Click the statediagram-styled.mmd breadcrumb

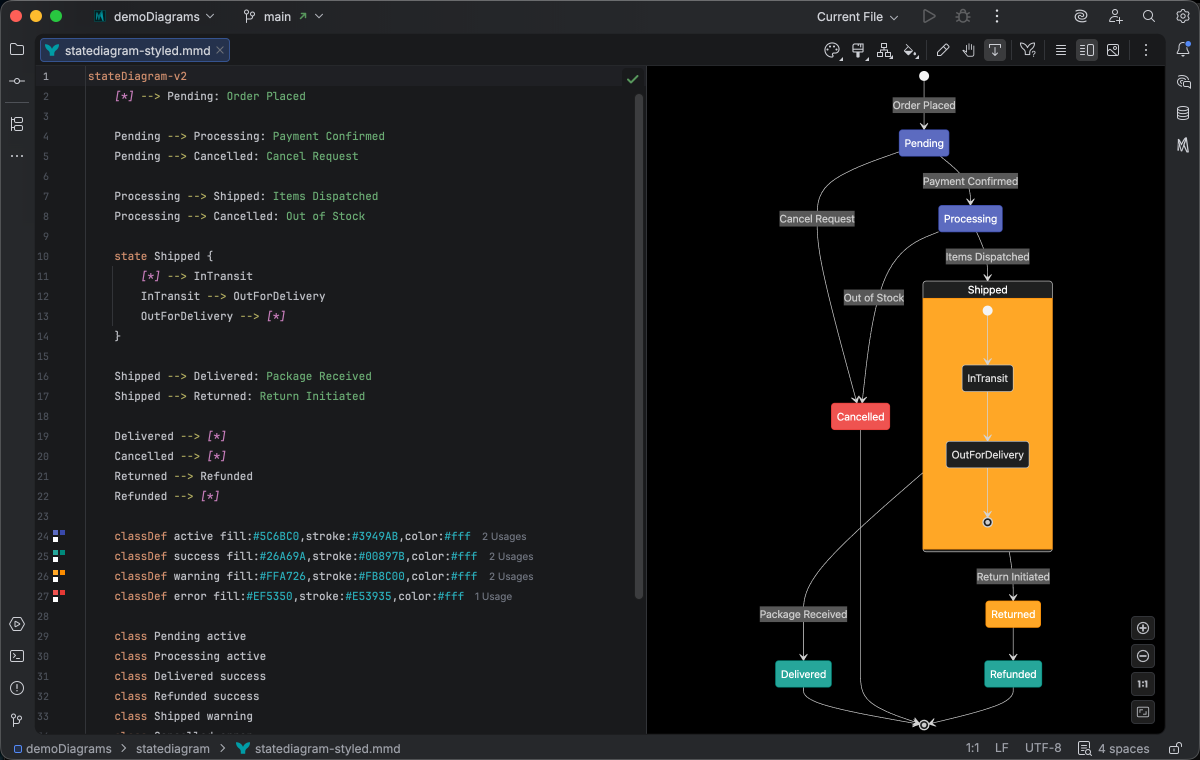(x=318, y=748)
